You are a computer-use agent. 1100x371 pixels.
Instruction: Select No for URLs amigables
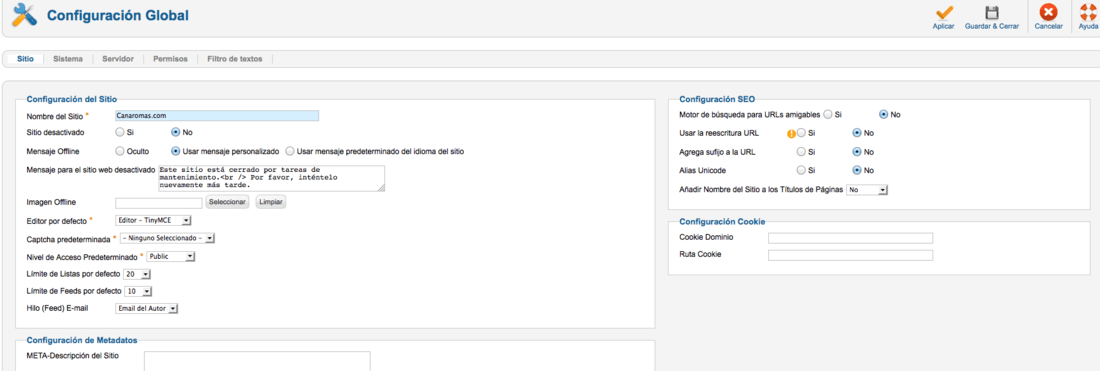tap(884, 114)
